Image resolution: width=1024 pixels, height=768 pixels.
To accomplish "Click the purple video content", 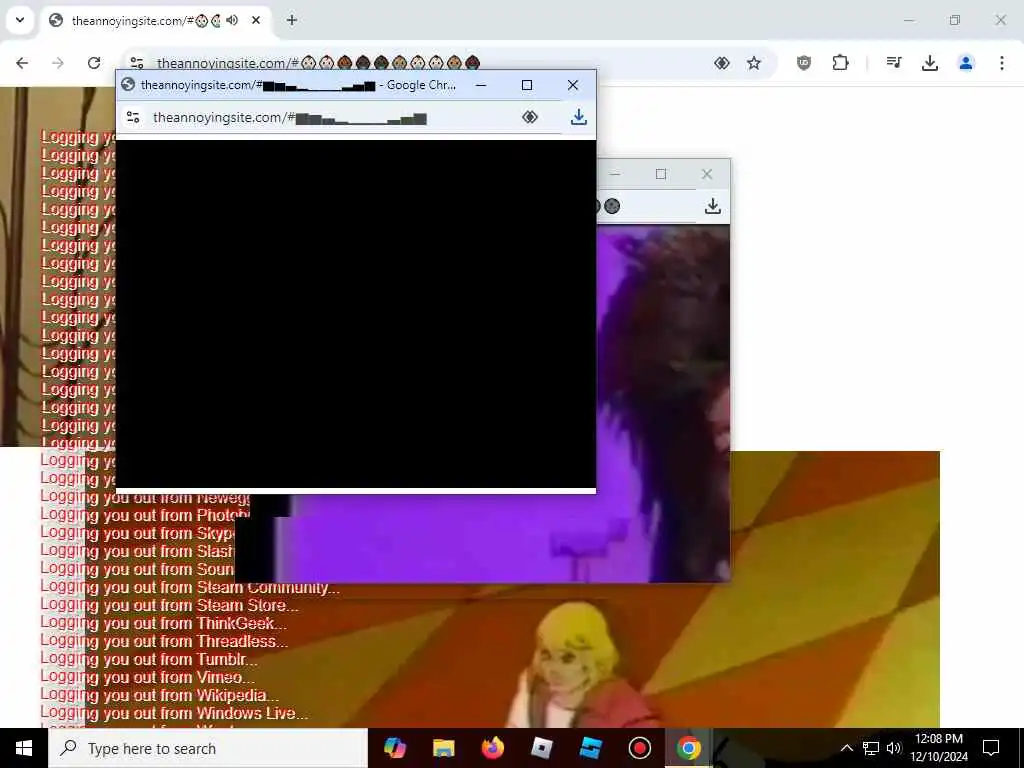I will (x=663, y=404).
